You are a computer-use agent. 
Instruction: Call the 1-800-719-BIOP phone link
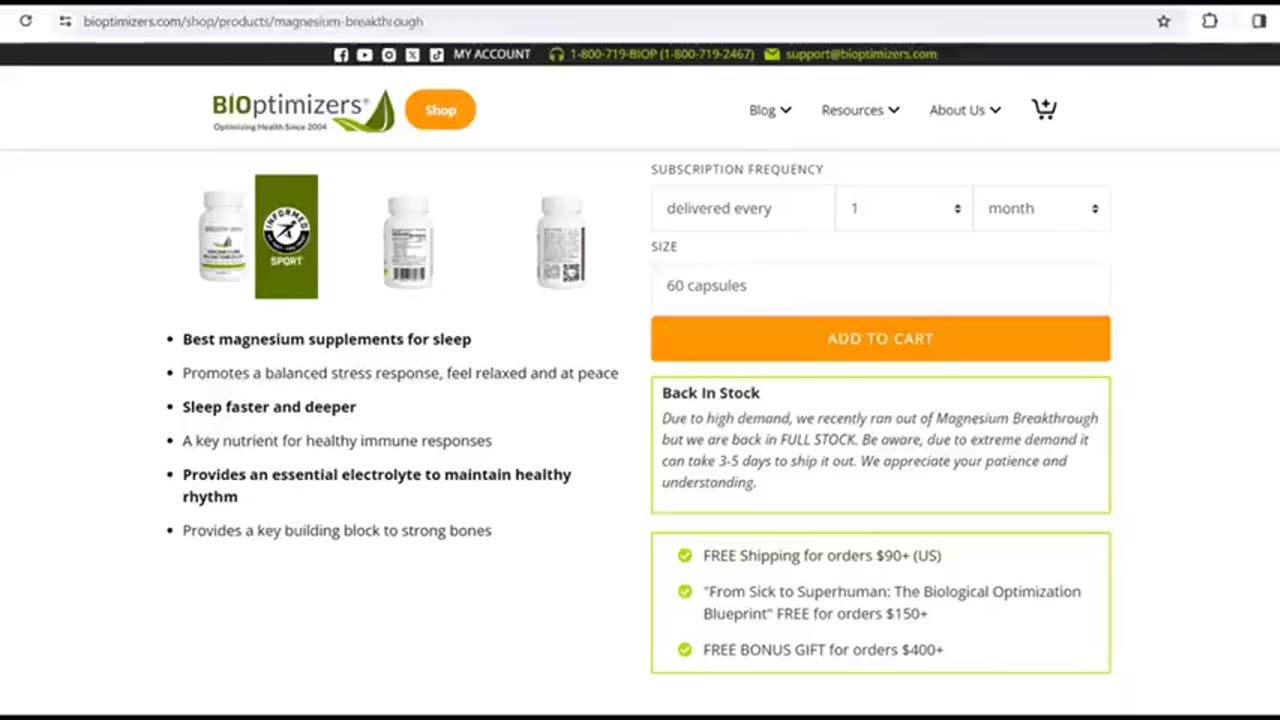[662, 54]
